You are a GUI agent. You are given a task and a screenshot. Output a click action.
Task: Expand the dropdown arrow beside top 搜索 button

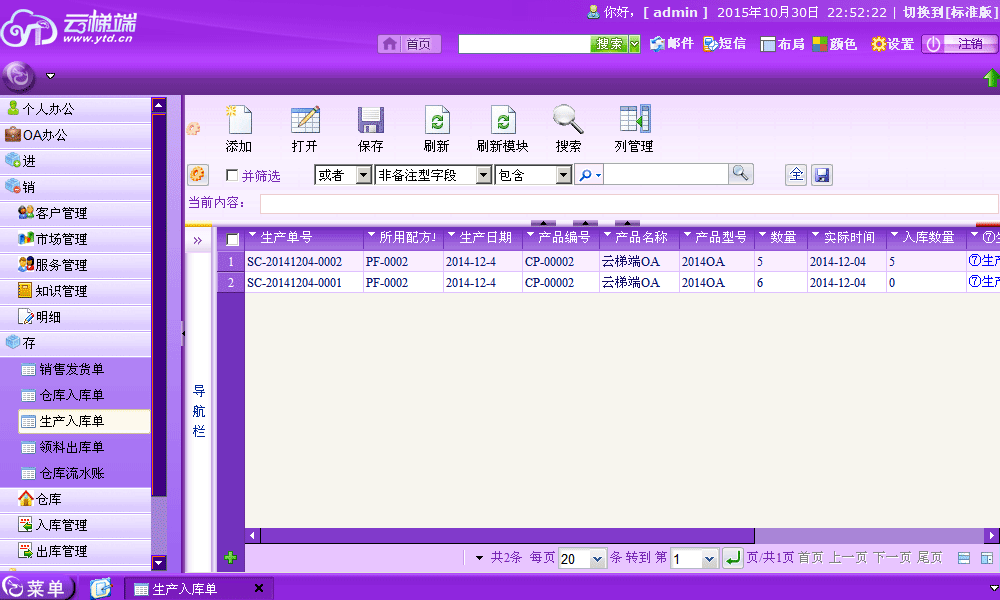coord(634,44)
